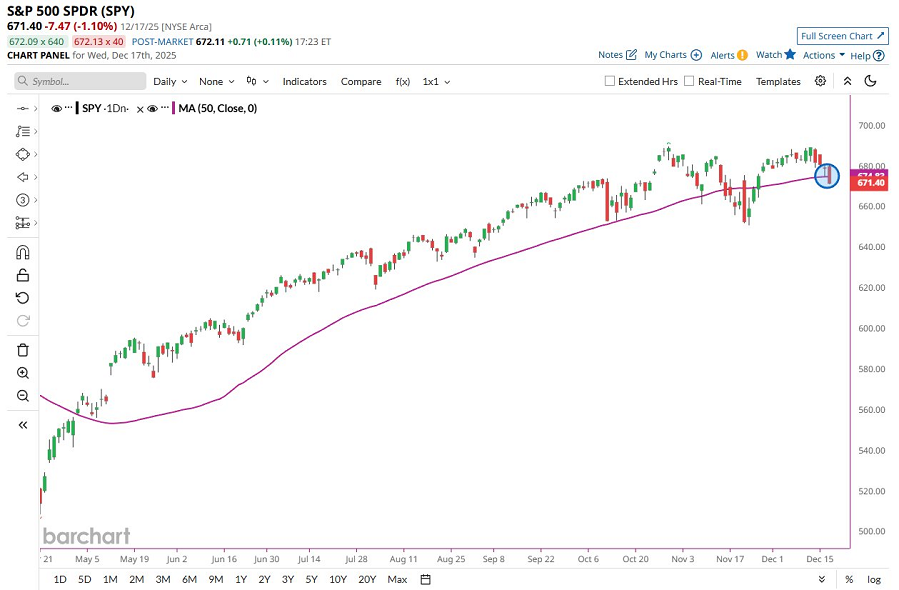The image size is (899, 590).
Task: Open the 1x1 grid layout dropdown
Action: coord(435,81)
